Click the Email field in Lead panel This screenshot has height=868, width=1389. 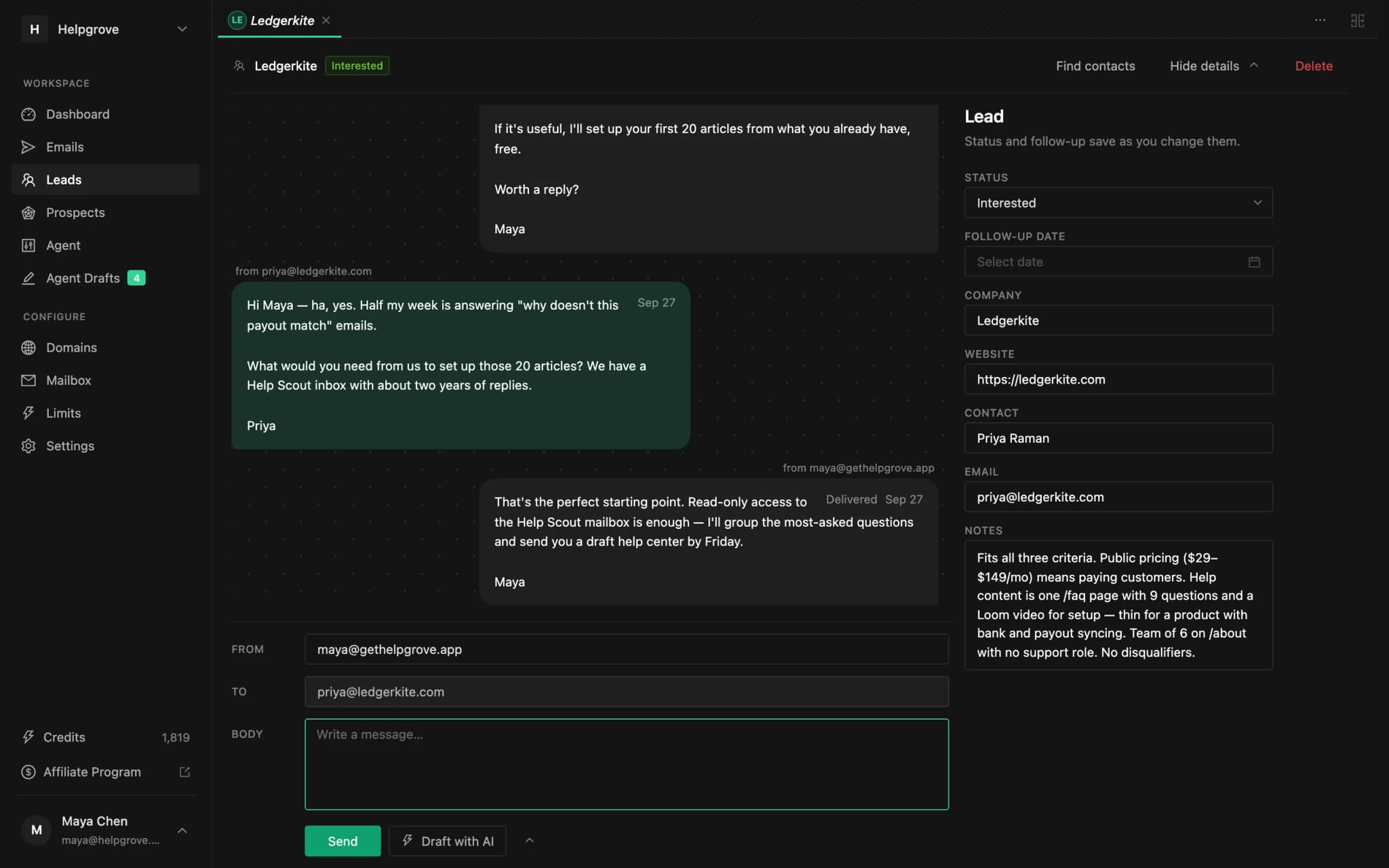1118,497
